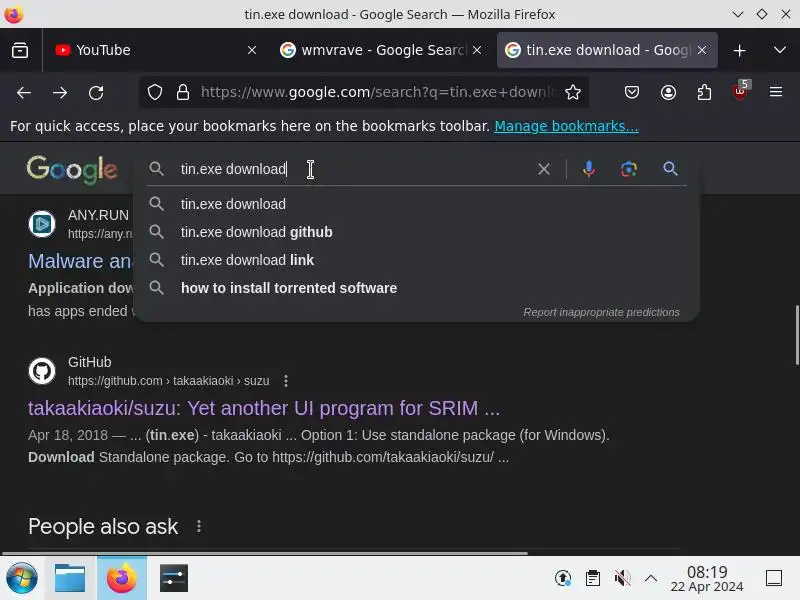Click the GitHub favicon in result
Viewport: 800px width, 600px height.
pyautogui.click(x=42, y=371)
